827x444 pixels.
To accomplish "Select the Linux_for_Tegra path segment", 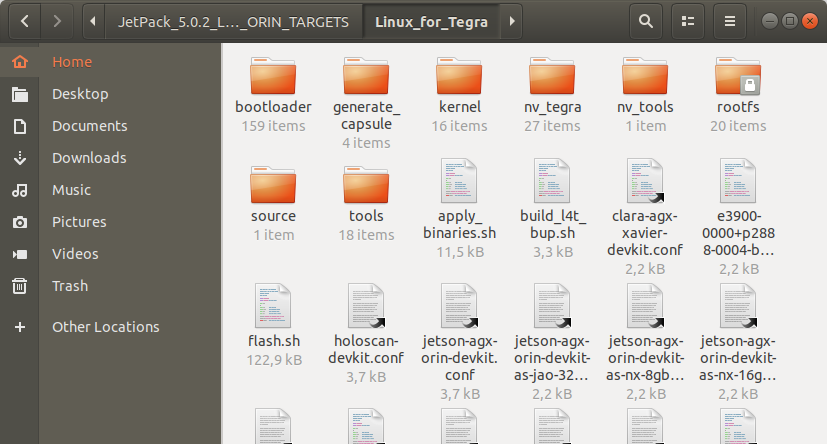I will (431, 22).
